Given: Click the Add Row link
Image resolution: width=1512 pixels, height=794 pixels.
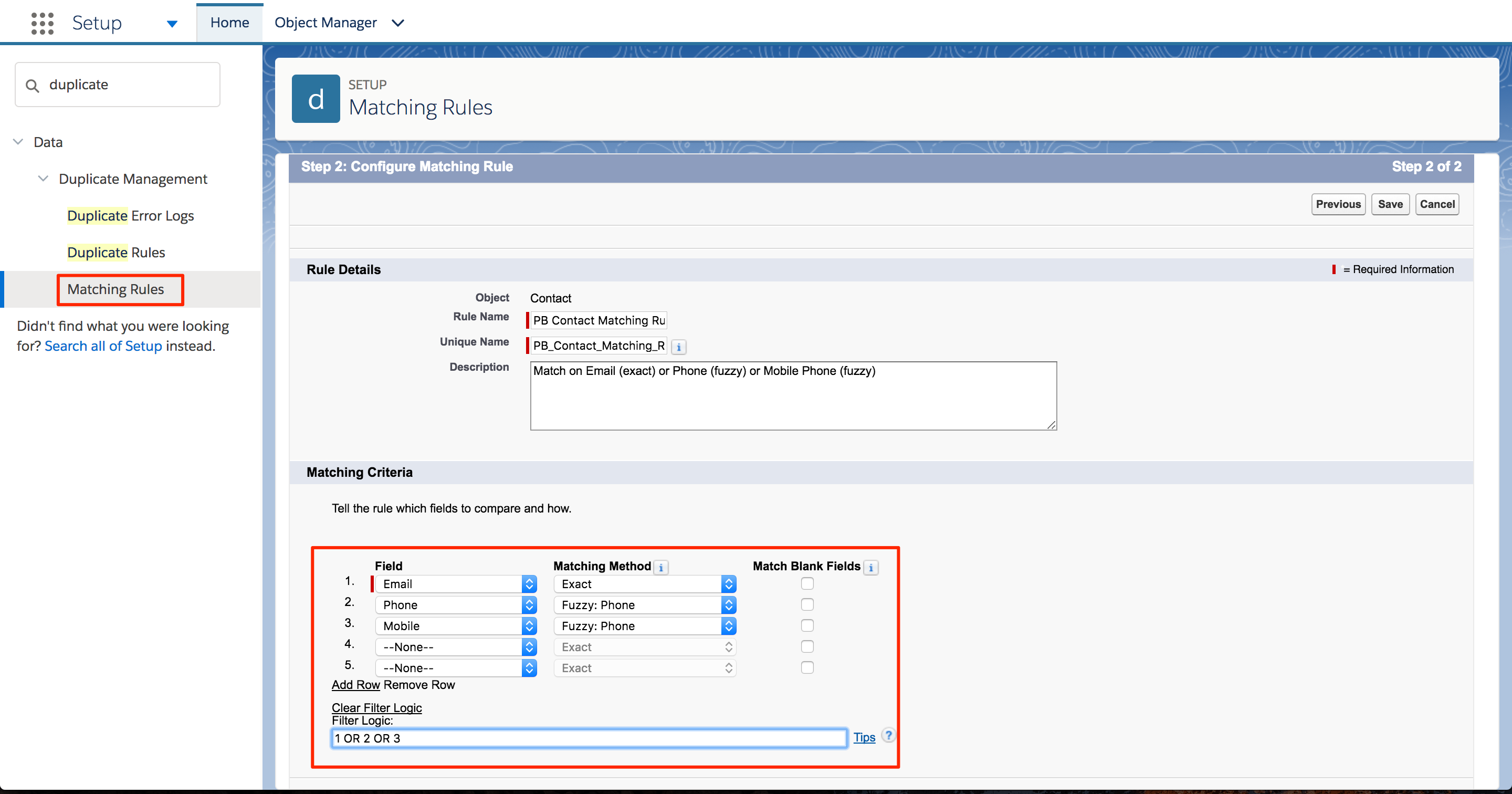Looking at the screenshot, I should (x=356, y=685).
